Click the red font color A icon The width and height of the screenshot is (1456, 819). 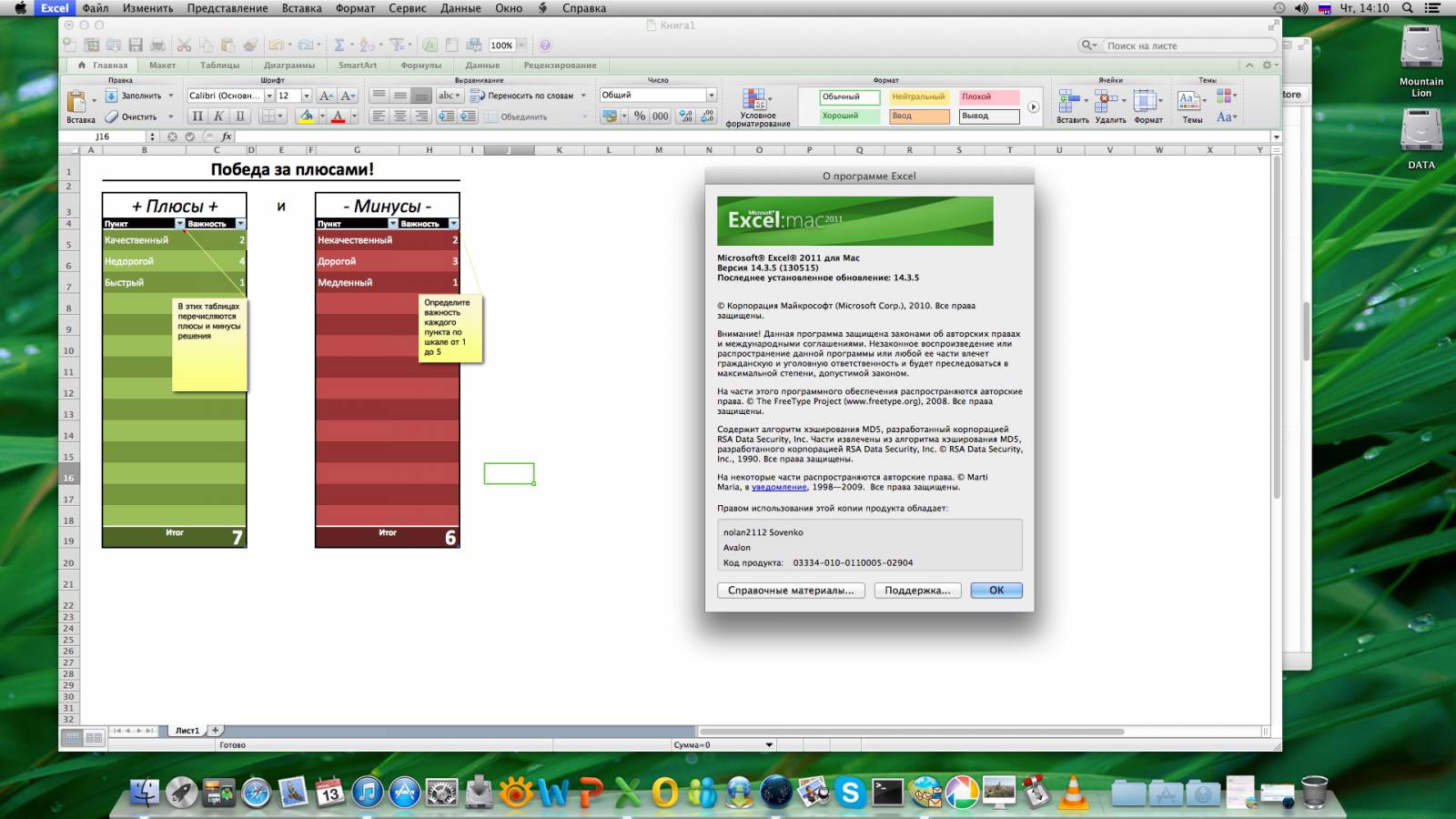pos(338,116)
